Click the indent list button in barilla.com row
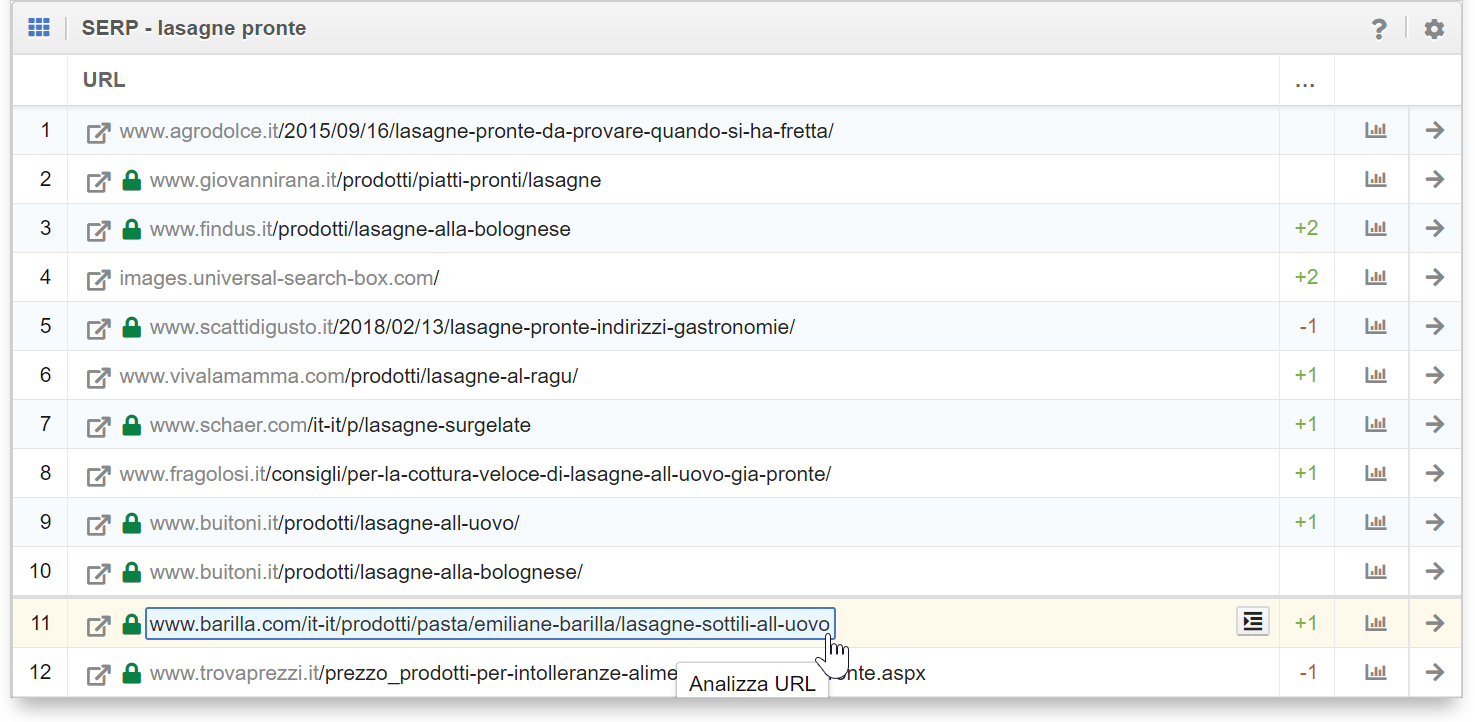The image size is (1475, 722). [1252, 622]
